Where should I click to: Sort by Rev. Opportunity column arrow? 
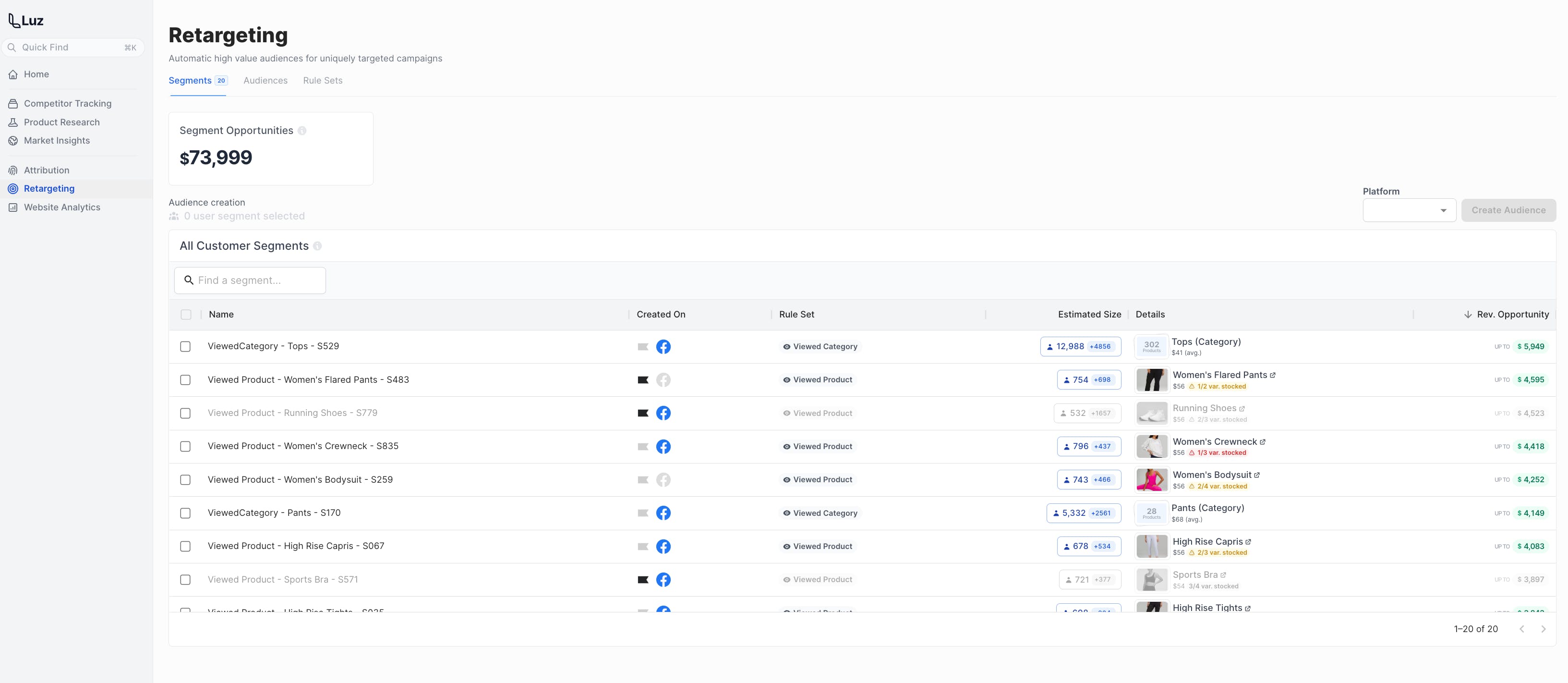point(1468,315)
